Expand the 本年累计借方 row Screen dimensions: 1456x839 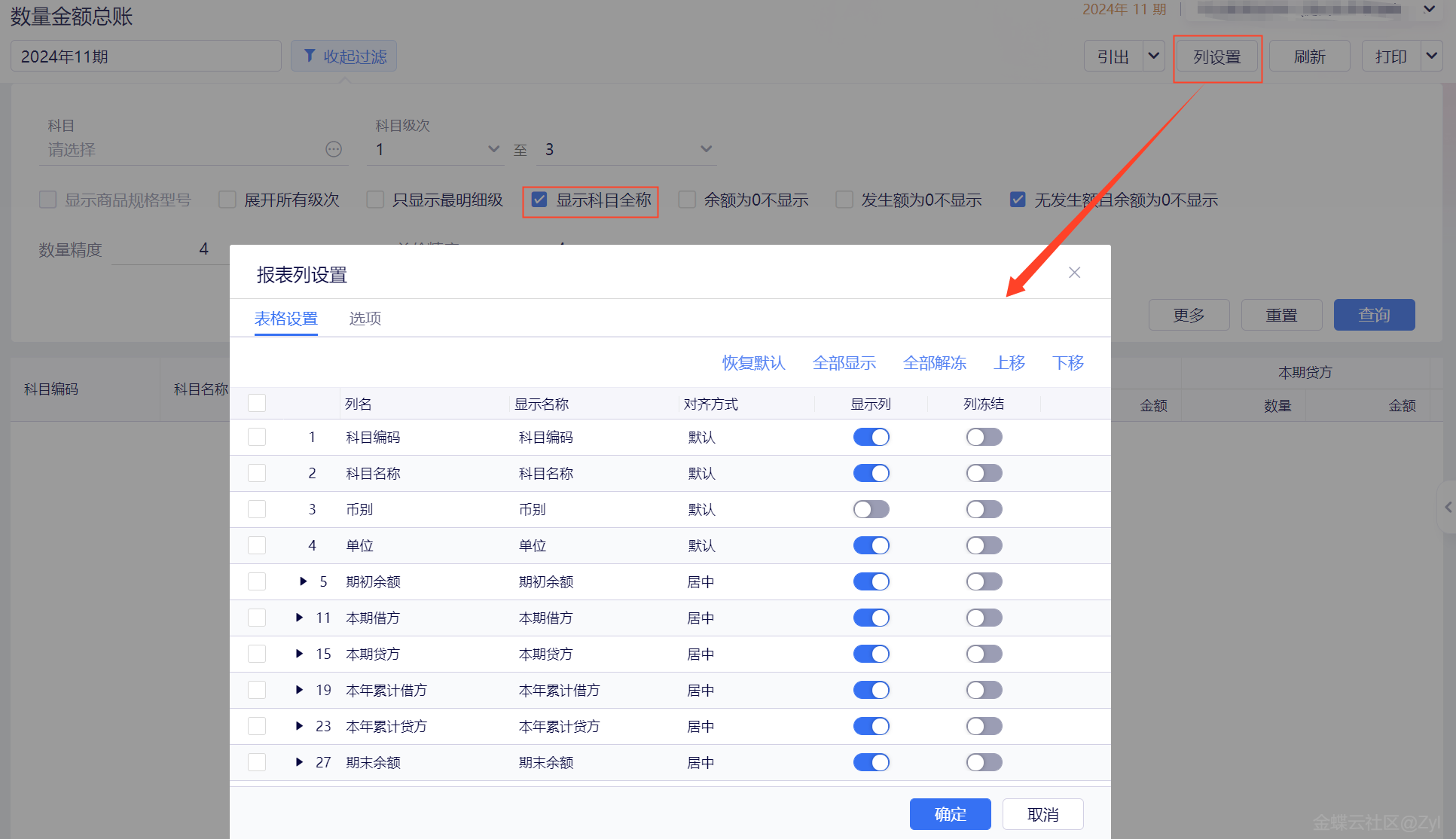coord(299,690)
